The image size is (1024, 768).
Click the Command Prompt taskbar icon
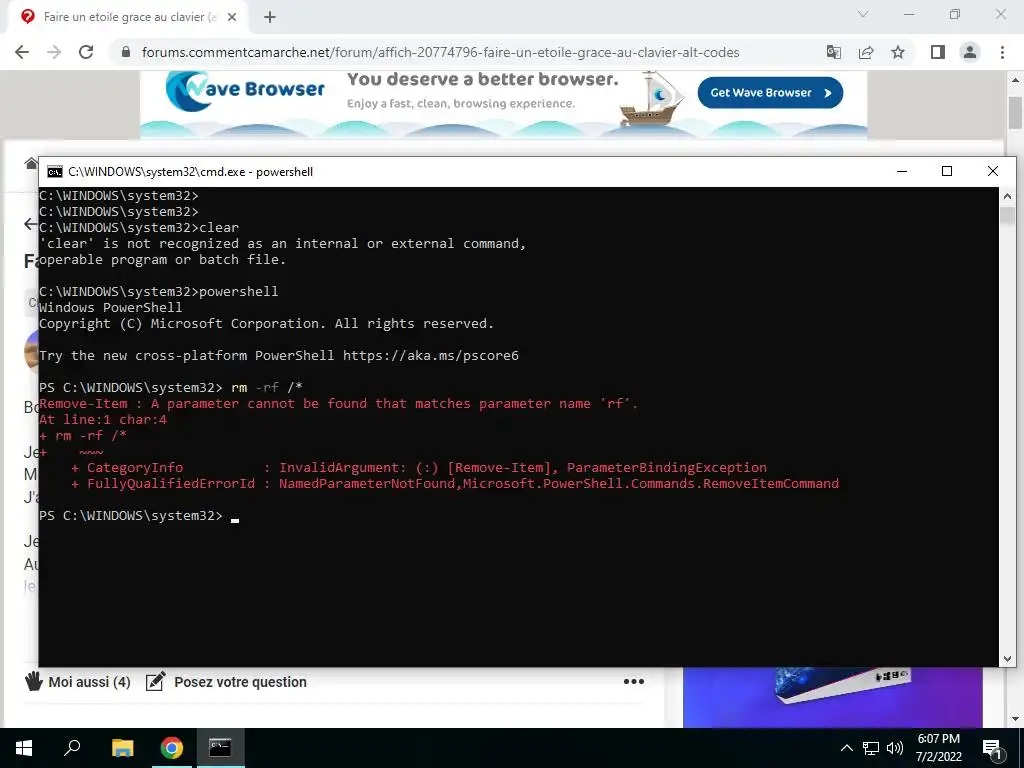point(220,748)
